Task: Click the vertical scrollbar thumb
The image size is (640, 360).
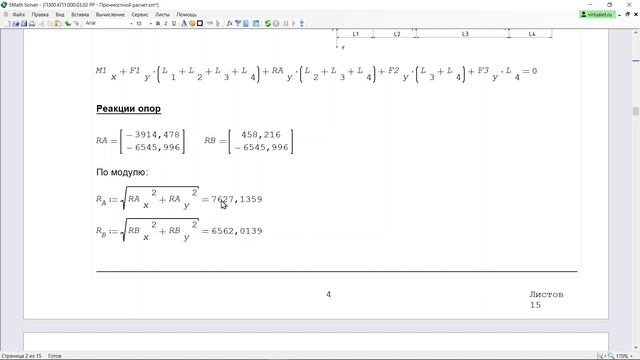Action: tap(636, 111)
